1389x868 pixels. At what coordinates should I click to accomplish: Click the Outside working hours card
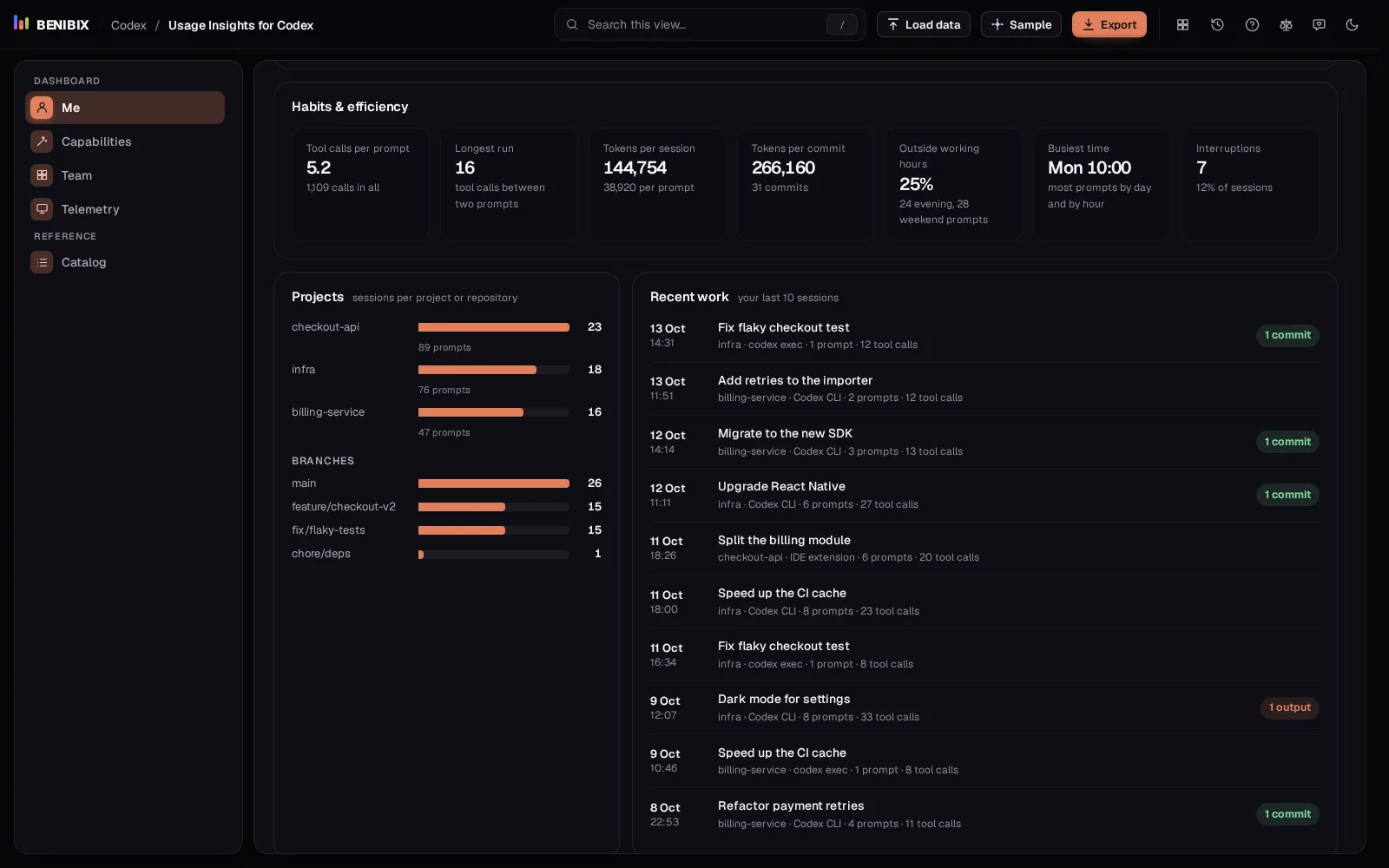coord(953,184)
